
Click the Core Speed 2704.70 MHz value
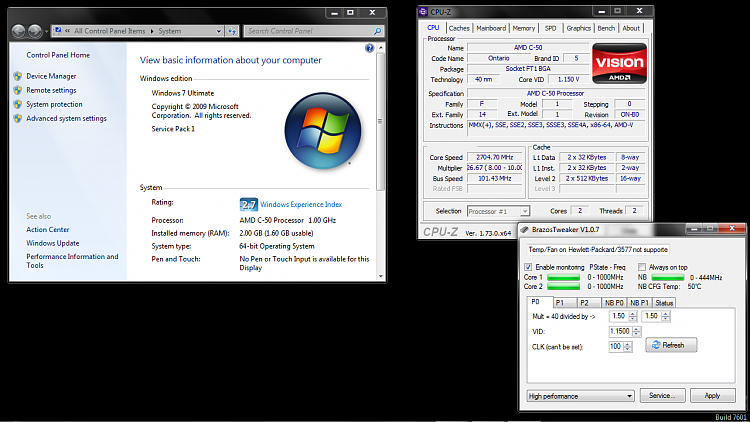(495, 157)
